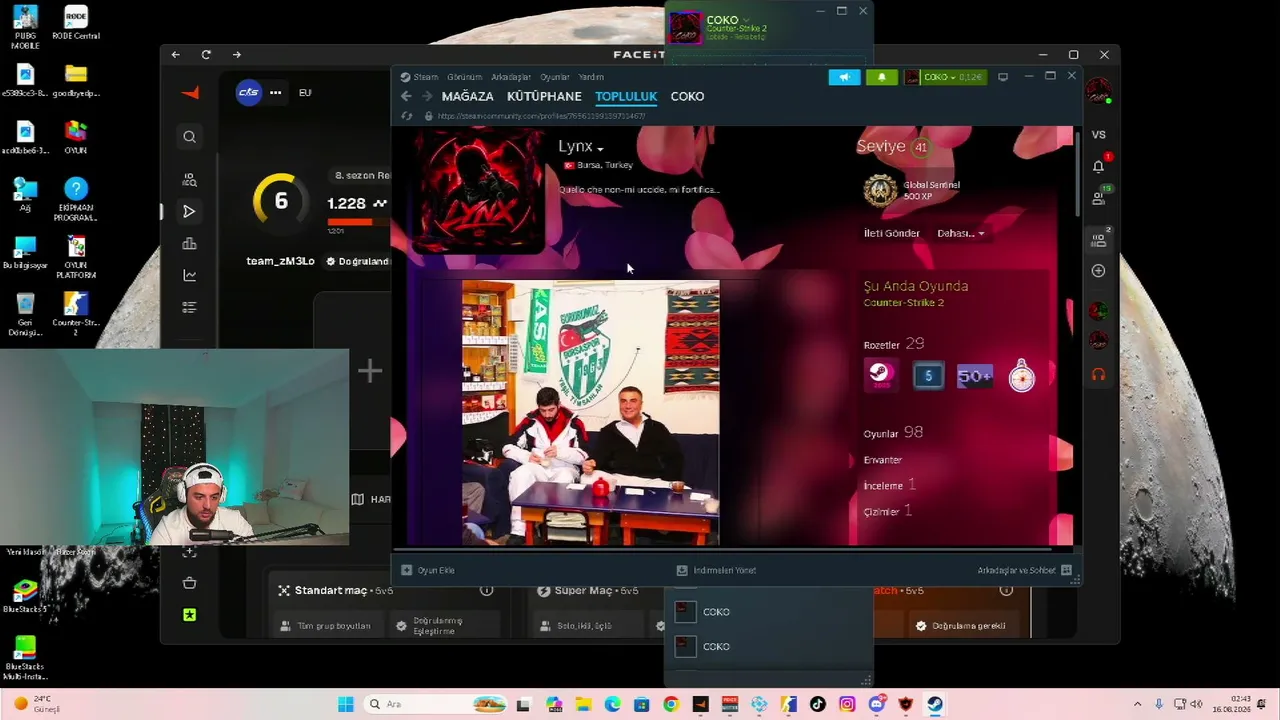Viewport: 1280px width, 720px height.
Task: Click the Seviye 41 level badge
Action: [921, 147]
